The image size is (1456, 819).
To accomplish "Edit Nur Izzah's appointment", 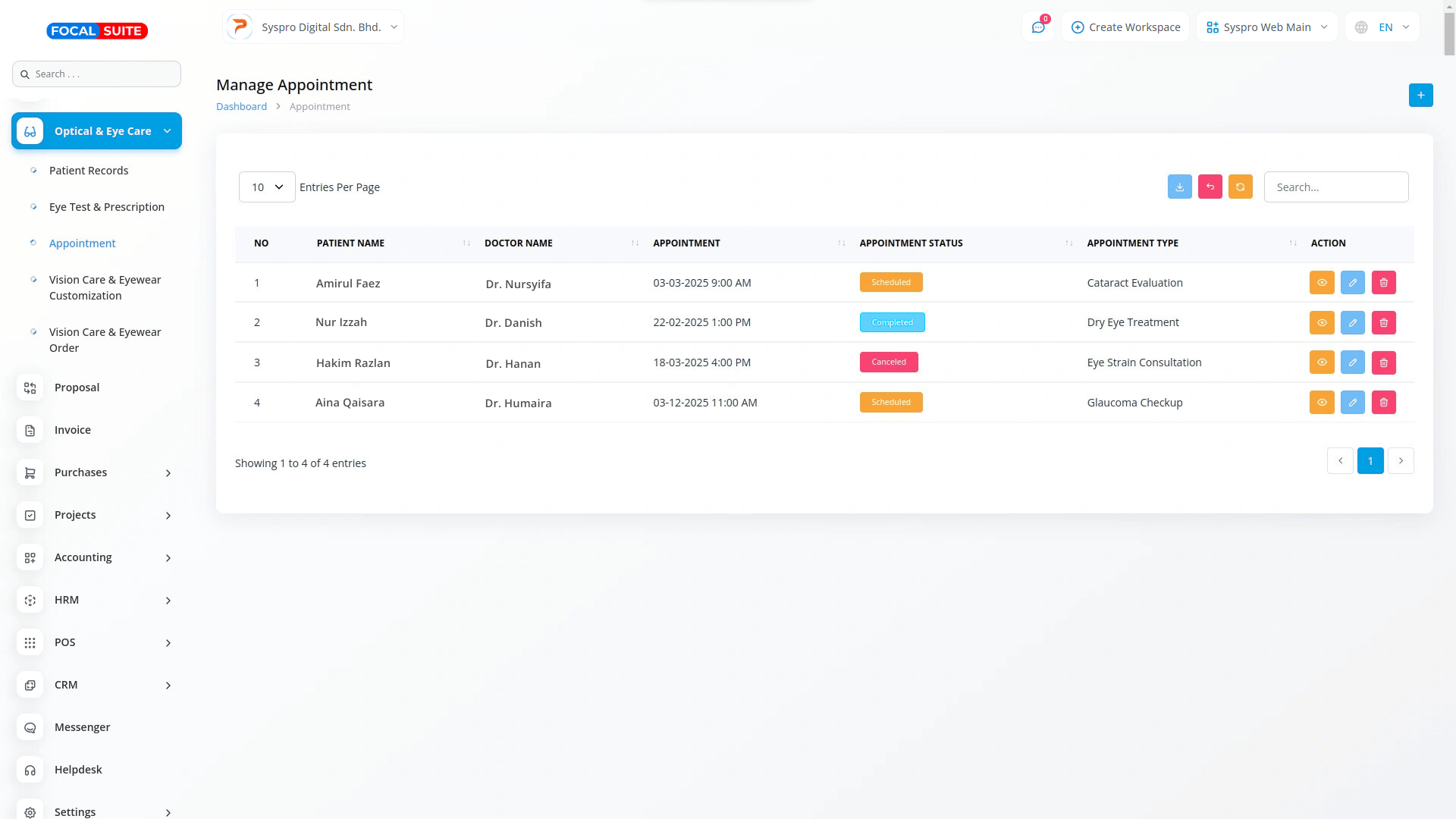I will [1352, 323].
